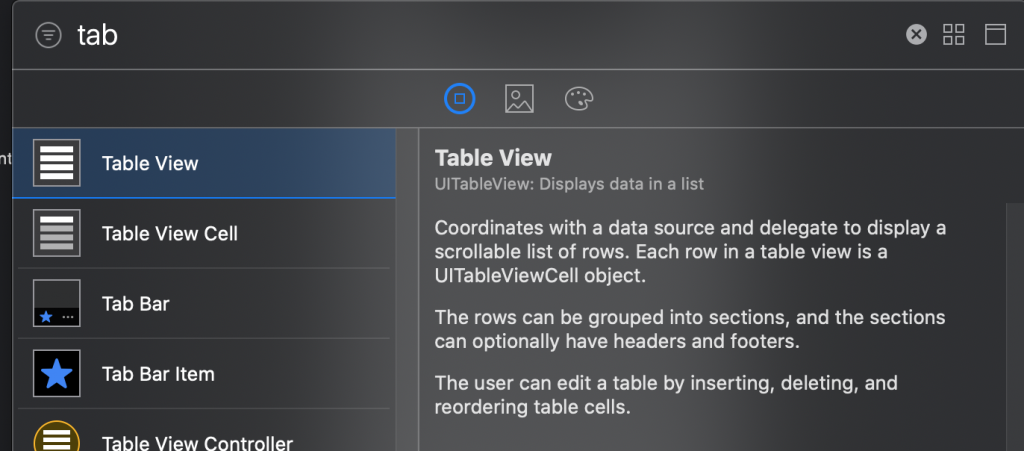Click the Table View Controller icon

point(57,438)
